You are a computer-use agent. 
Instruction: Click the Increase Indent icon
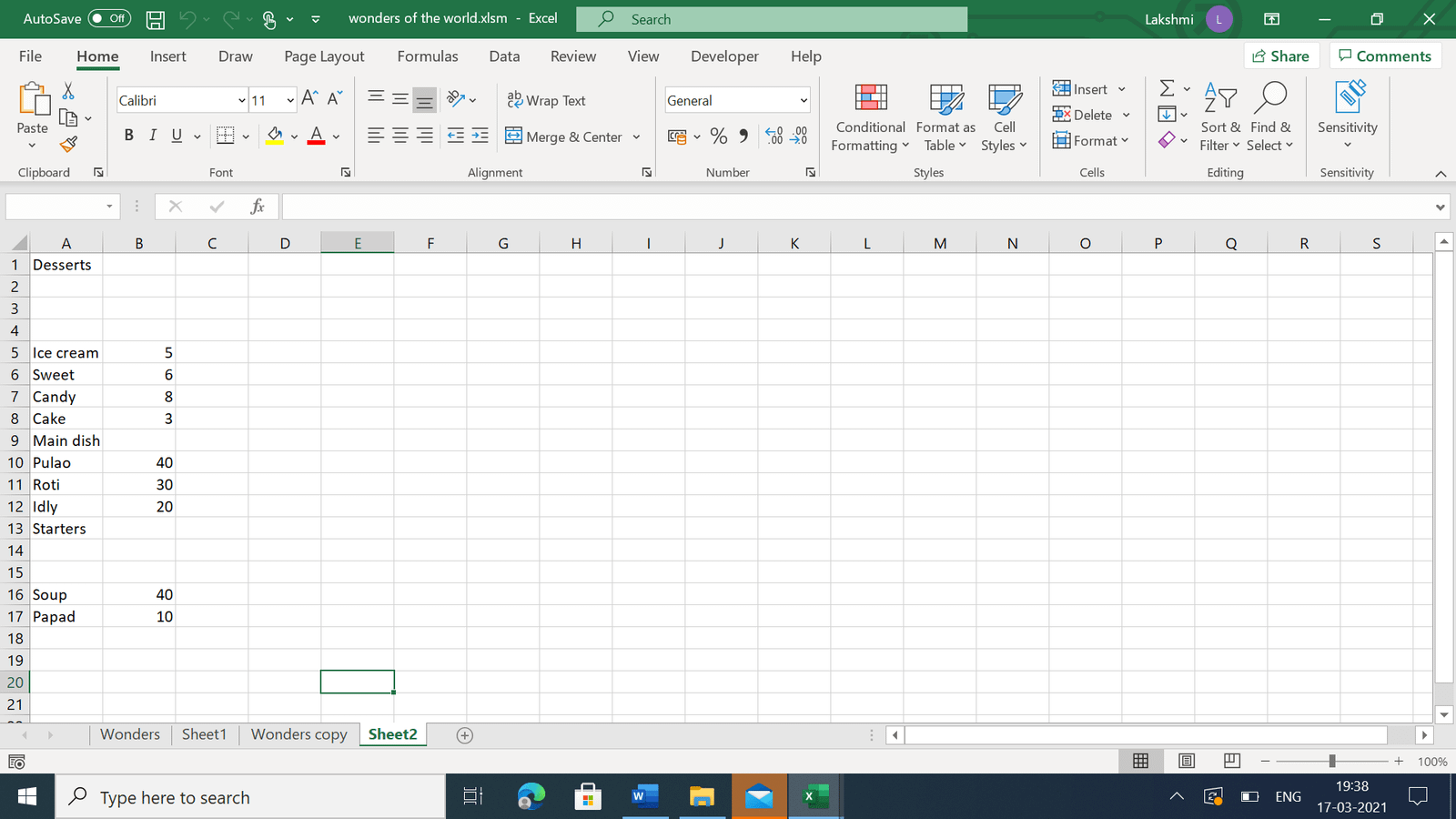[480, 136]
